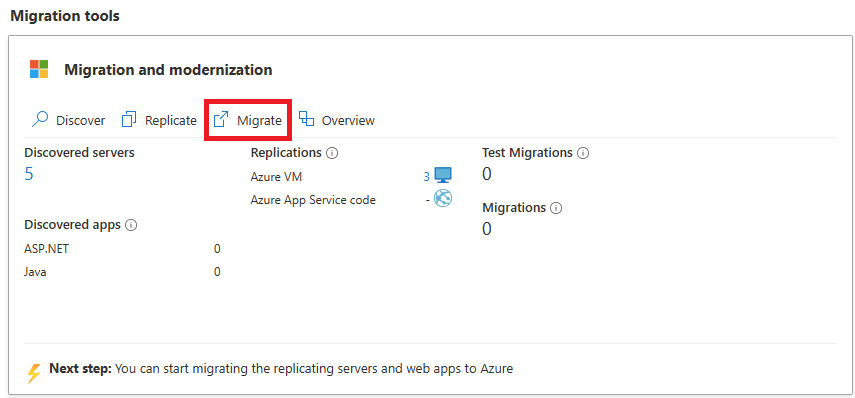Screen dimensions: 855x398
Task: Click the ASP.NET row label
Action: tap(46, 249)
